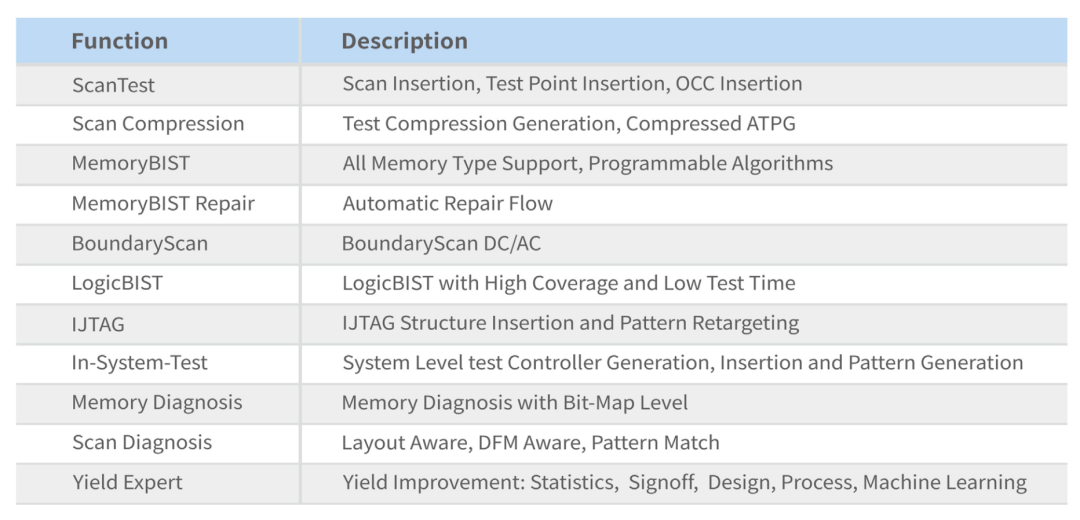The image size is (1080, 520).
Task: Select the ScanTest function cell
Action: tap(113, 85)
